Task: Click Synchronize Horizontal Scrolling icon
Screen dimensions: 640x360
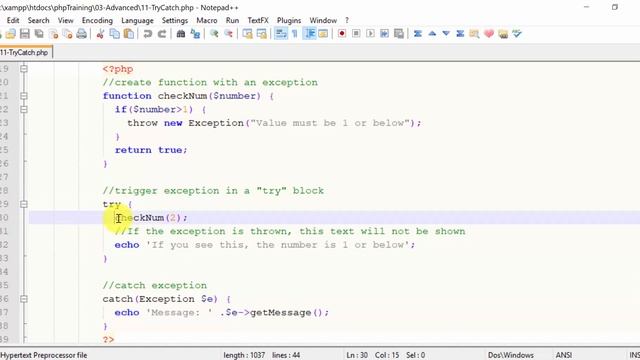Action: click(262, 34)
